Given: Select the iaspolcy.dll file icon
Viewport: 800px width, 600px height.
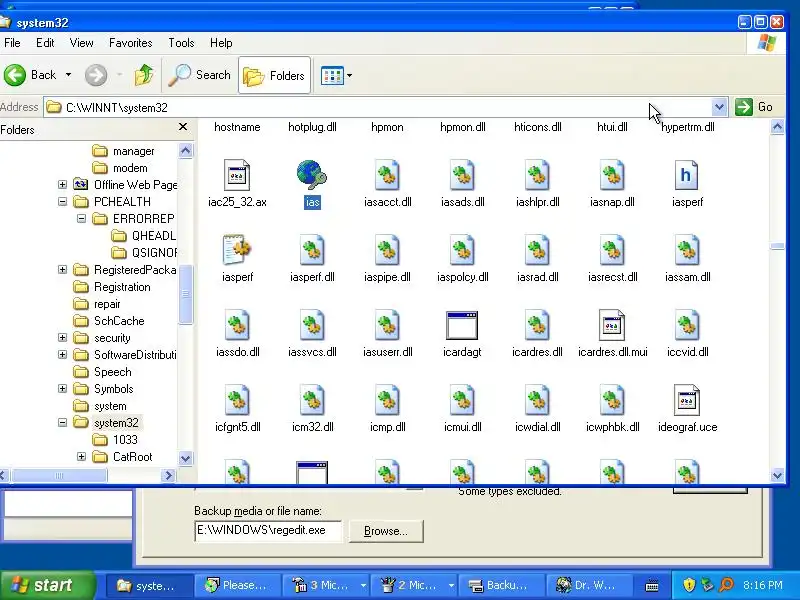Looking at the screenshot, I should click(x=462, y=249).
